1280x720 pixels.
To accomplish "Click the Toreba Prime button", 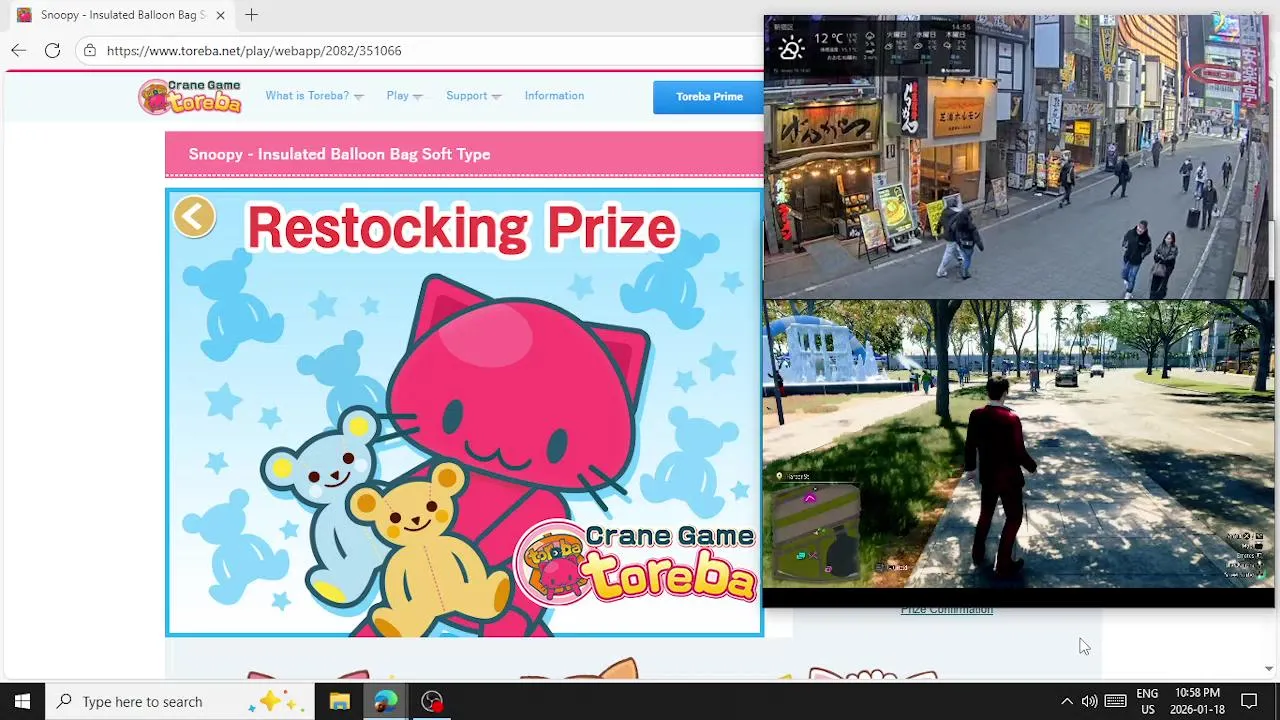I will point(709,97).
